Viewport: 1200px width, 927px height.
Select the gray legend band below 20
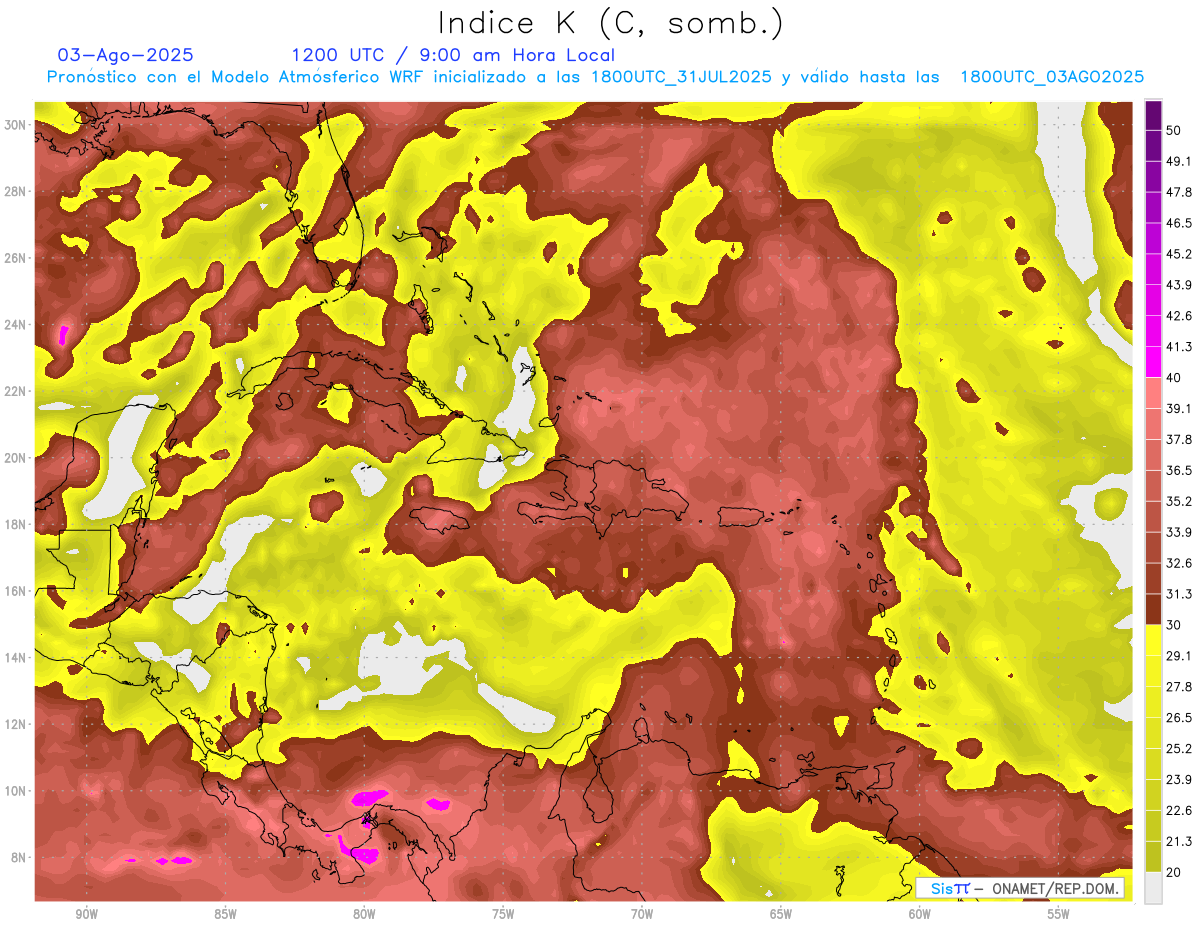point(1153,888)
